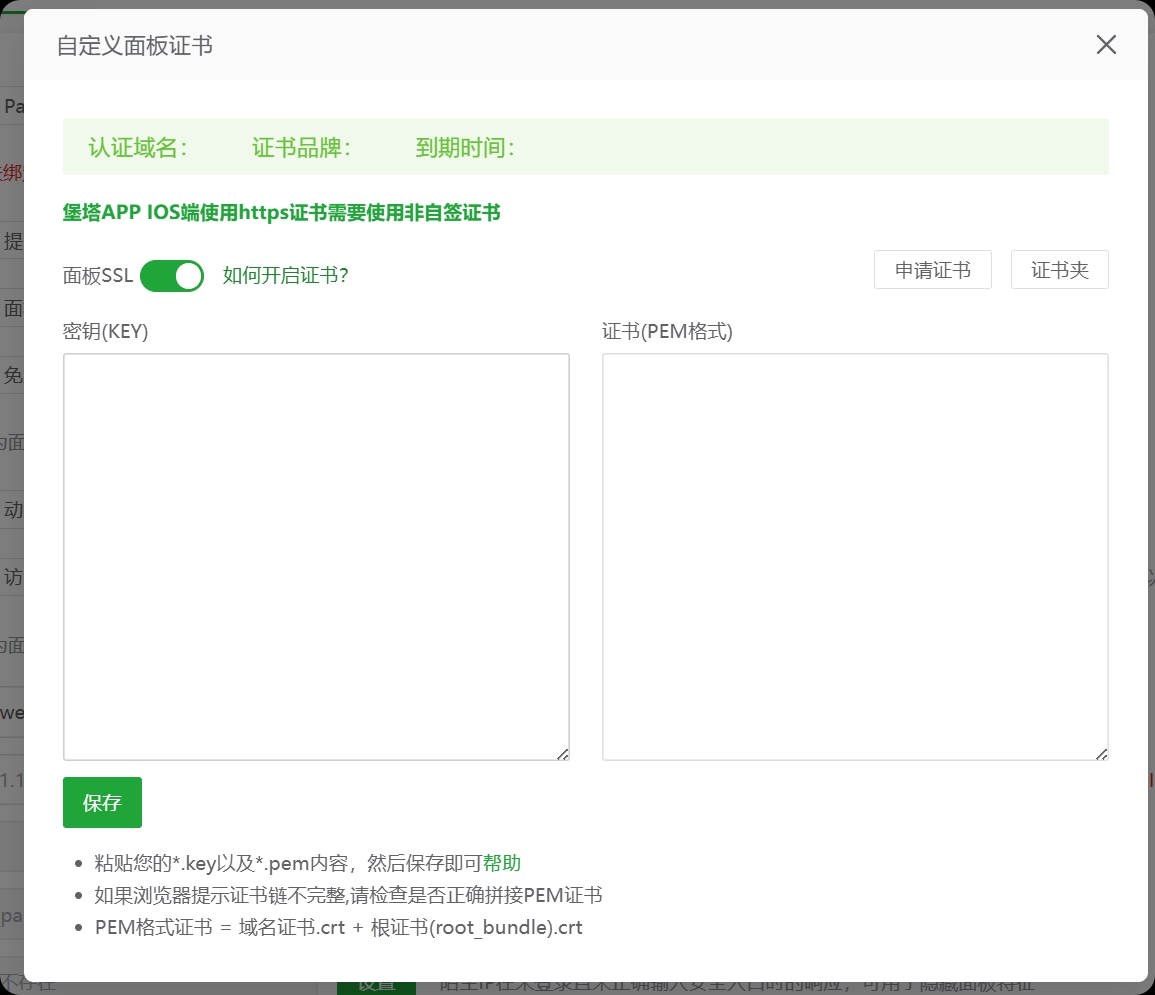Focus the 证书(PEM格式) text area
This screenshot has height=995, width=1155.
pyautogui.click(x=854, y=555)
